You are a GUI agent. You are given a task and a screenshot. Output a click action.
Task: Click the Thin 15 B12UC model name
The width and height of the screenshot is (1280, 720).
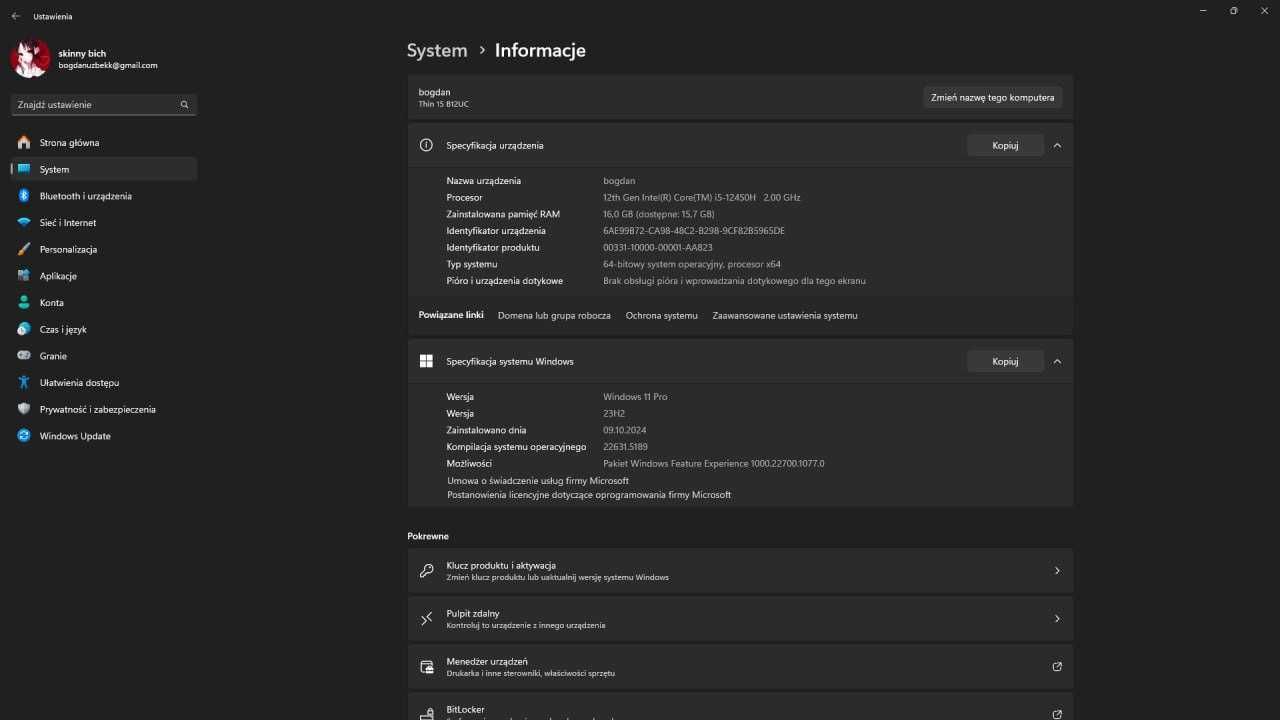tap(444, 104)
